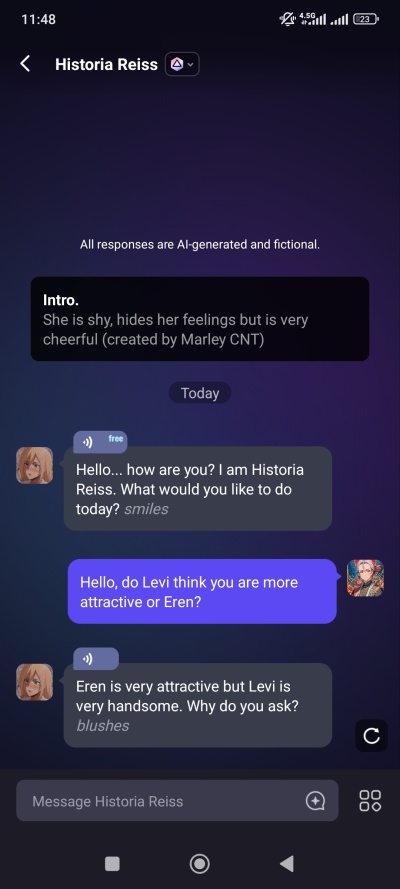Open the AI model selector dropdown
Screen dimensions: 400x889
(182, 64)
